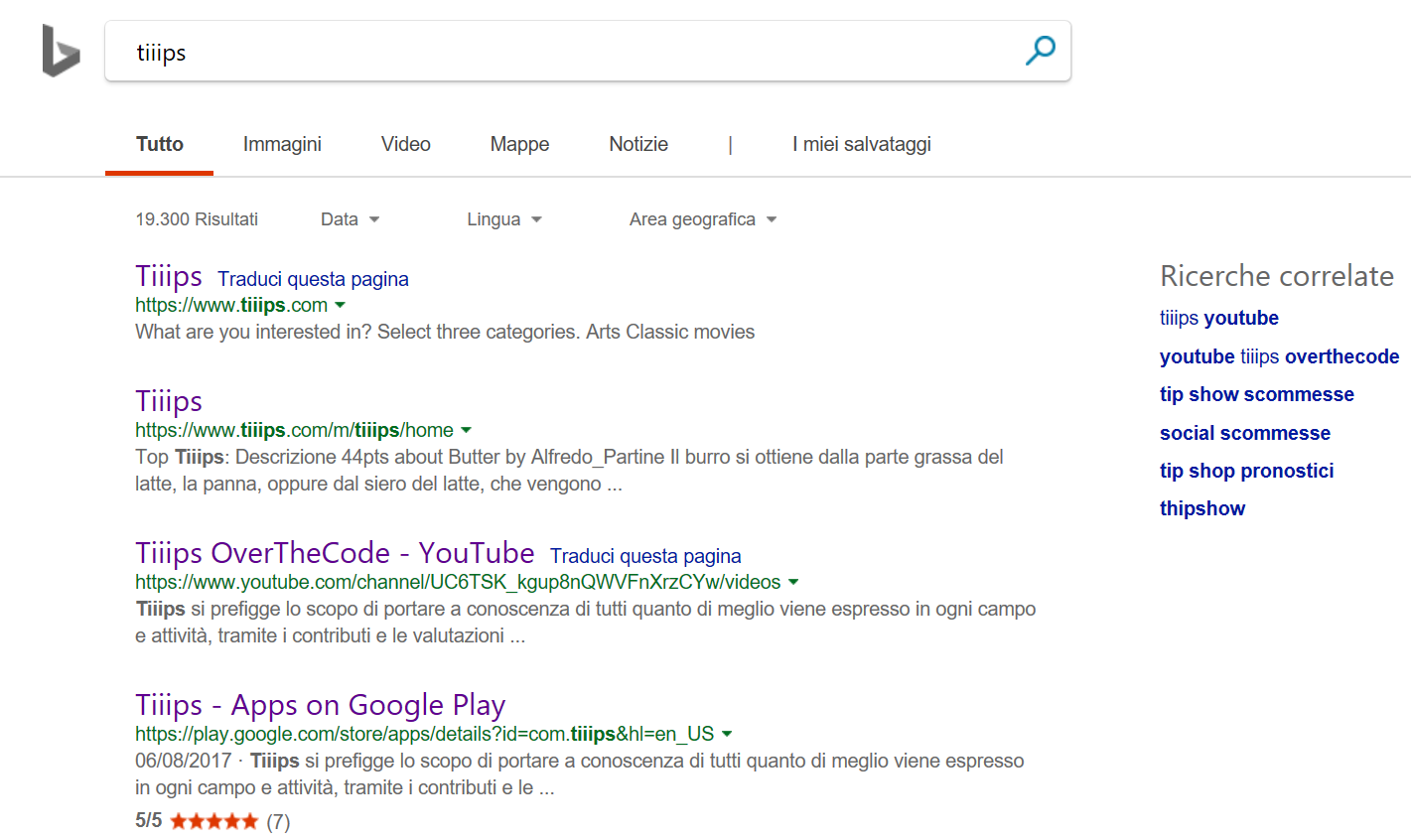Click the five-star rating under Google Play result
The width and height of the screenshot is (1411, 840).
[213, 821]
